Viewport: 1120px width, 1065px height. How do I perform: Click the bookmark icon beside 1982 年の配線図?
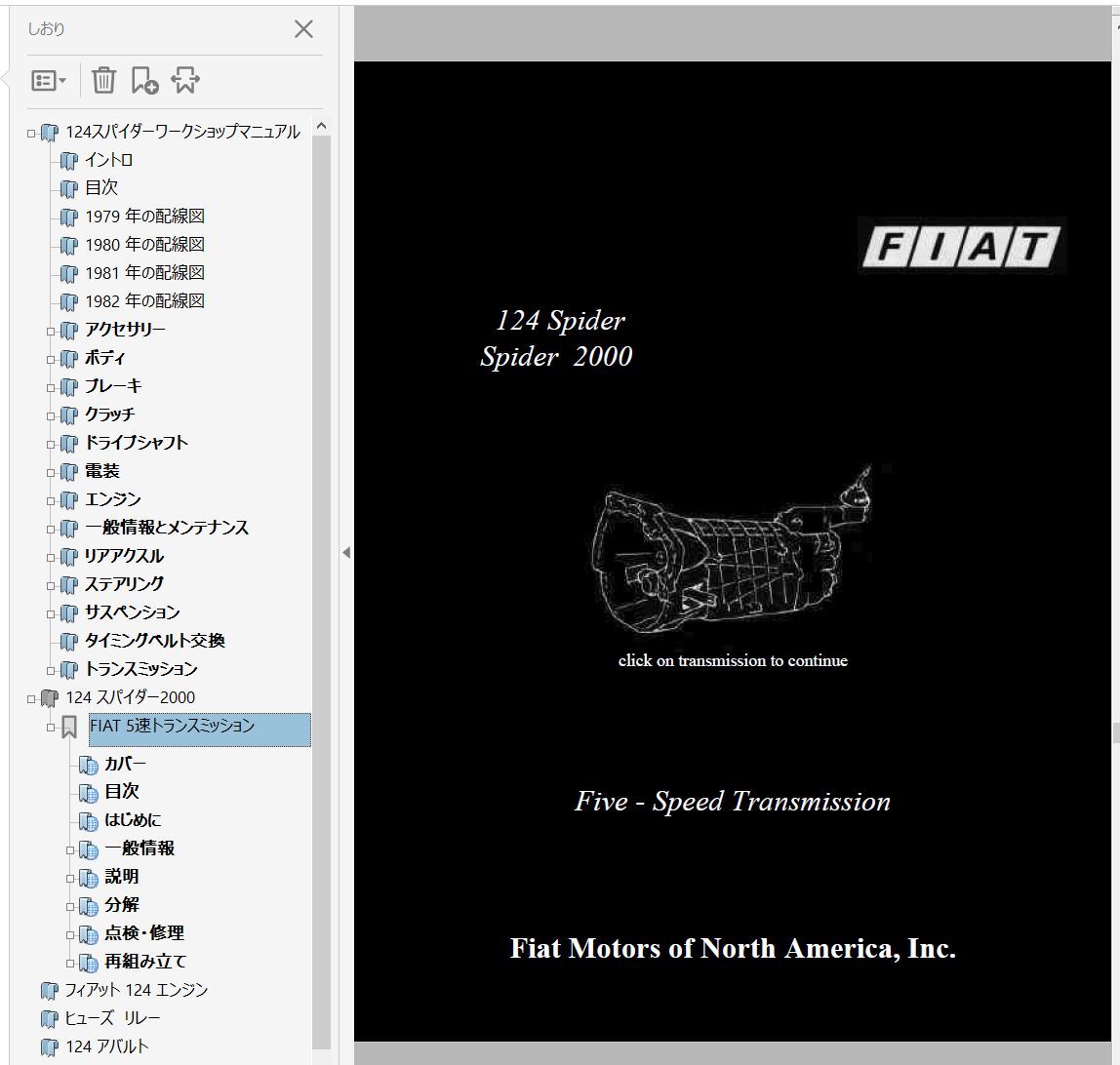pos(68,301)
